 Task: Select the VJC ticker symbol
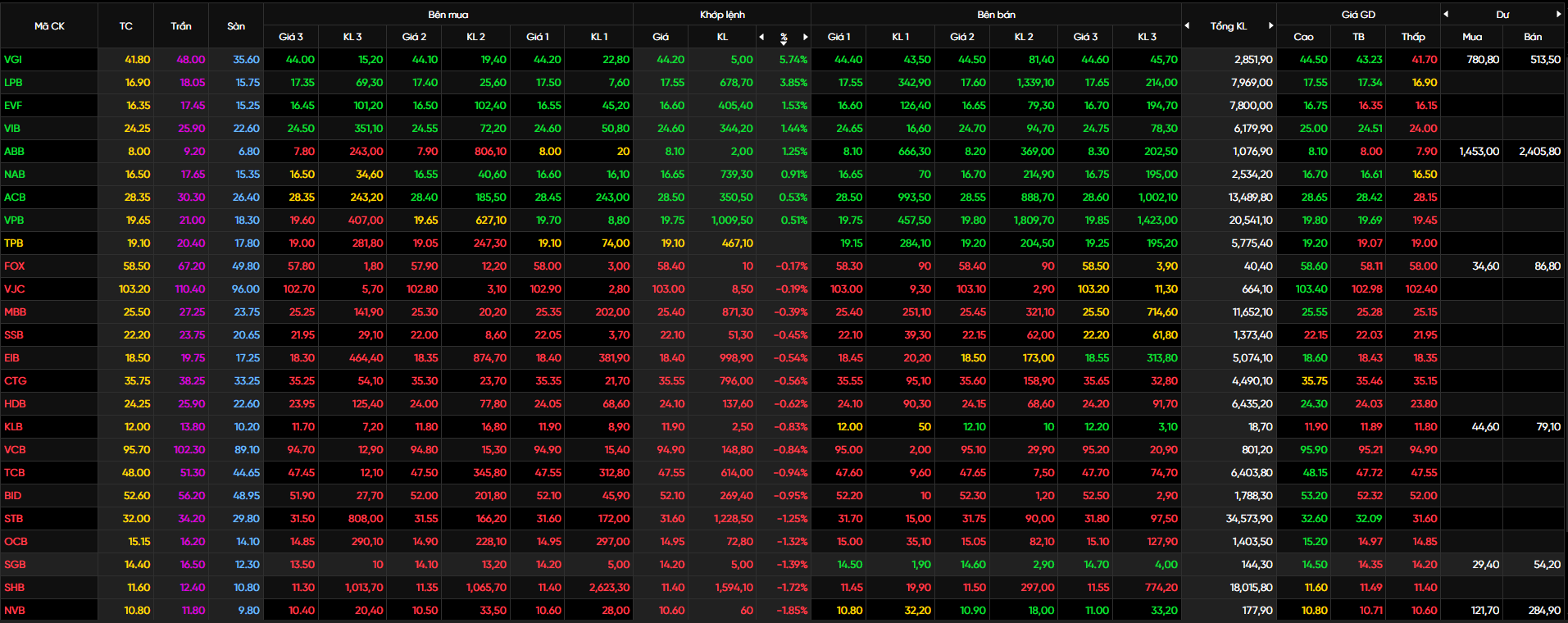14,289
